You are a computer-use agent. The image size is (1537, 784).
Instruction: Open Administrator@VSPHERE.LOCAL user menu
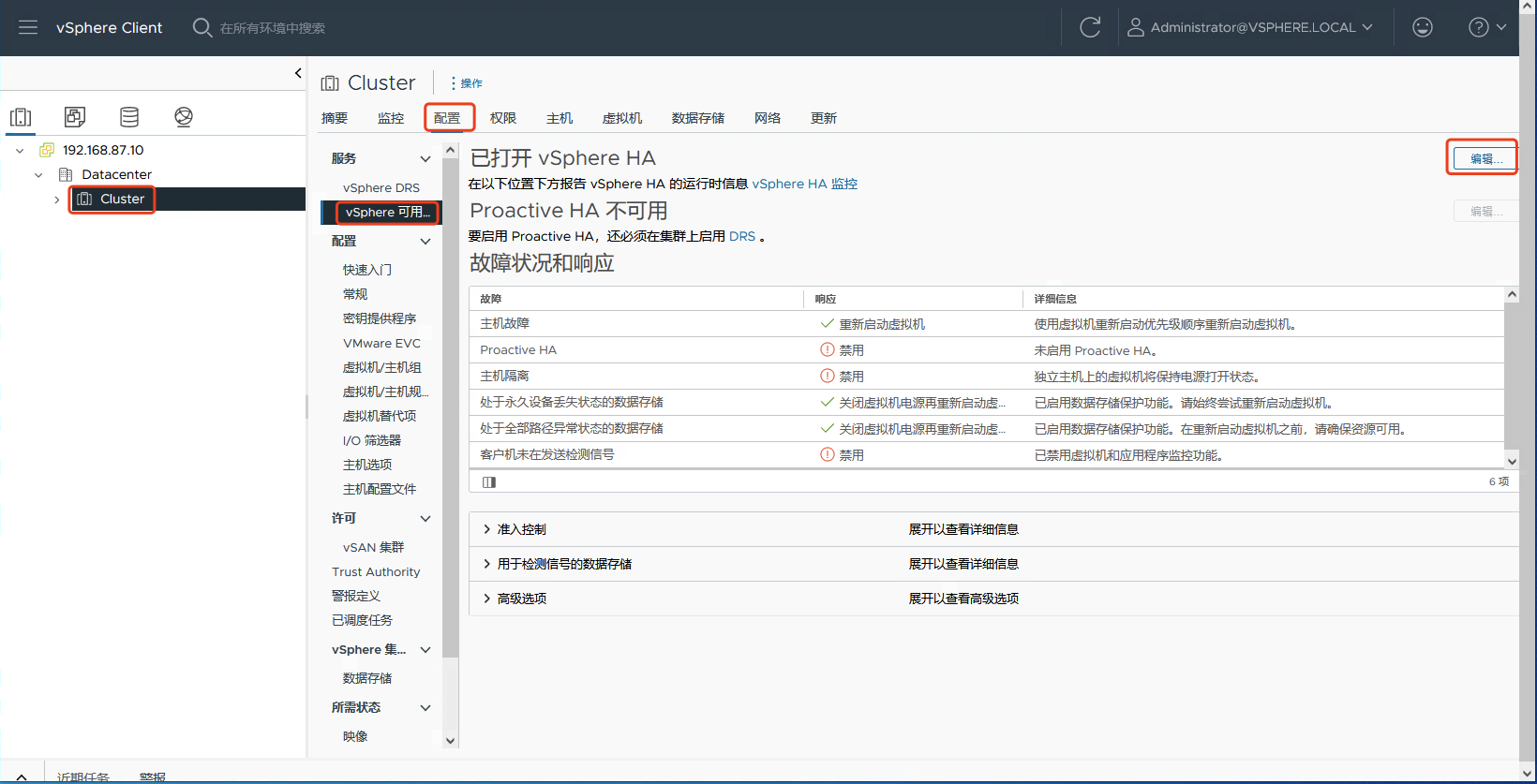[x=1250, y=27]
